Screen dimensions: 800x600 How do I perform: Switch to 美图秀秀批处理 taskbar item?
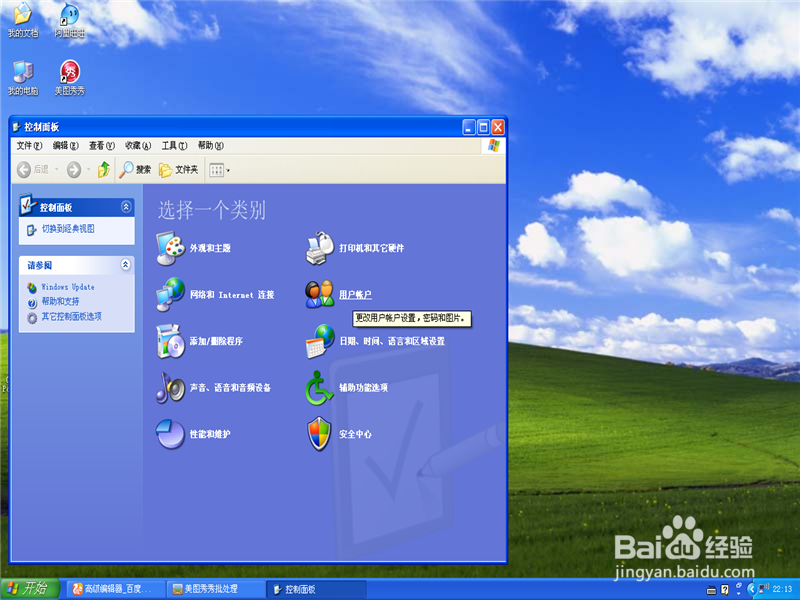(x=216, y=589)
